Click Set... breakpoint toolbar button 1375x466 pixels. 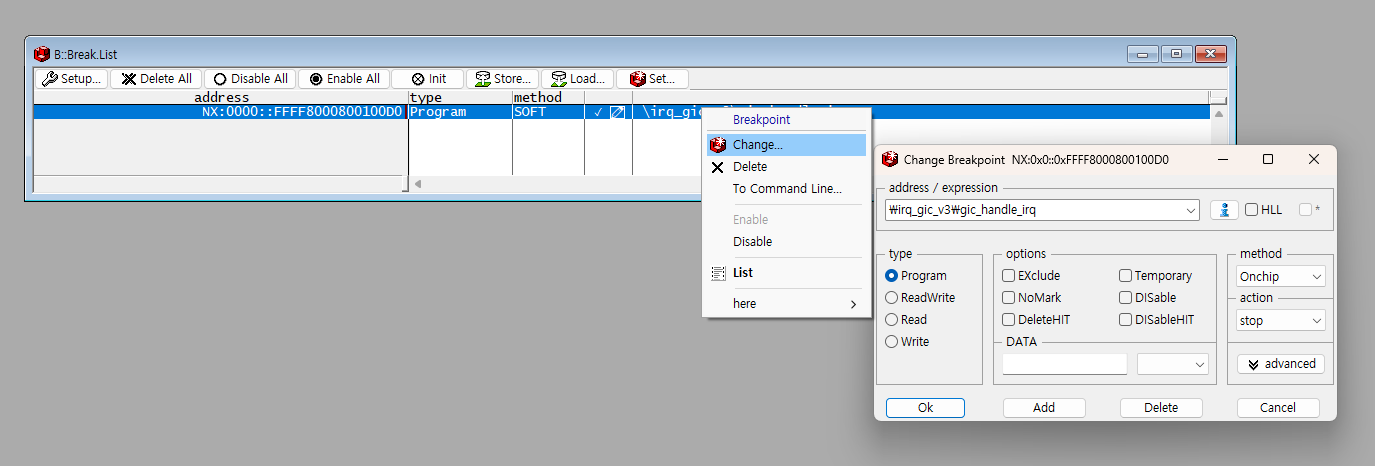click(x=652, y=79)
